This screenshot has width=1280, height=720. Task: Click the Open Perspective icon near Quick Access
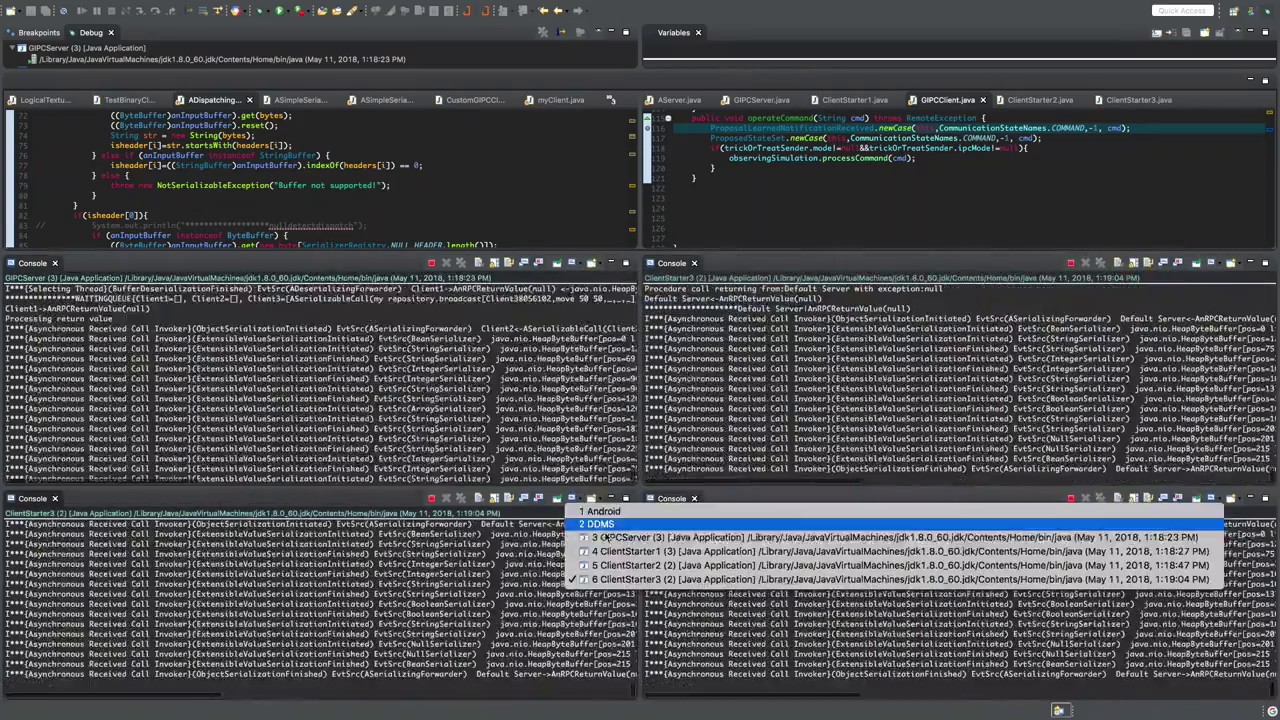coord(1234,11)
